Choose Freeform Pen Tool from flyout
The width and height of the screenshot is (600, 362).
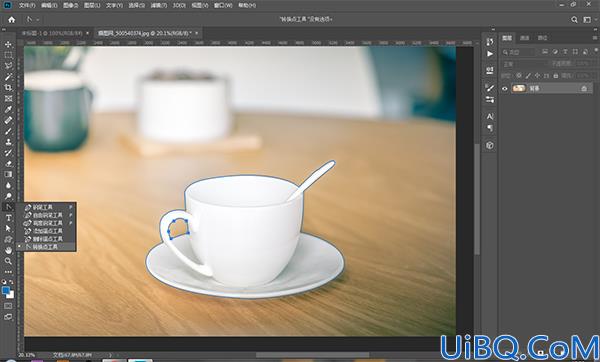pos(47,215)
